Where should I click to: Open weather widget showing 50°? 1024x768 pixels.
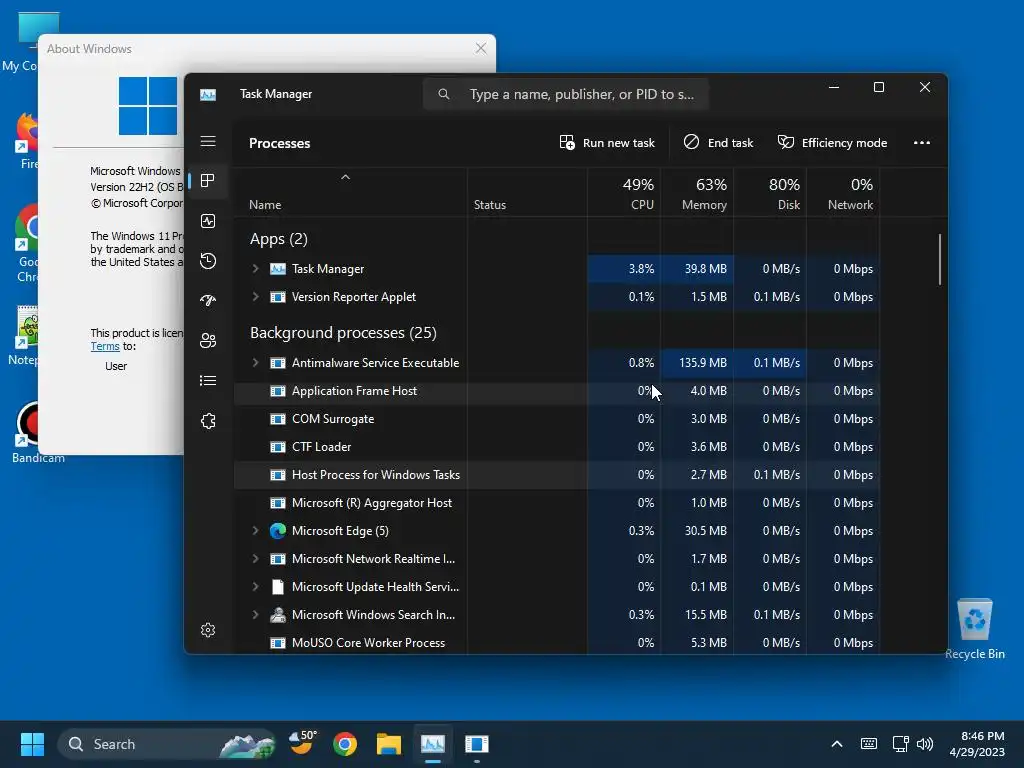[302, 743]
